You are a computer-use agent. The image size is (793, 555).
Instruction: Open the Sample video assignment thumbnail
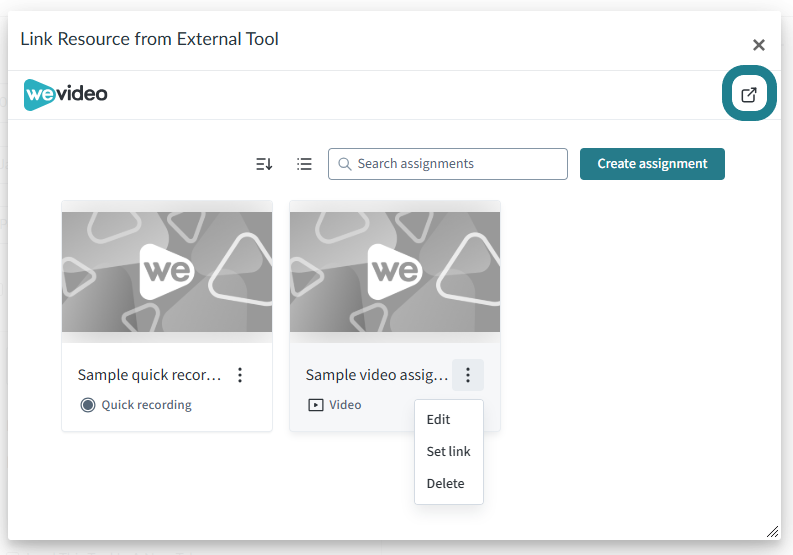click(x=394, y=272)
